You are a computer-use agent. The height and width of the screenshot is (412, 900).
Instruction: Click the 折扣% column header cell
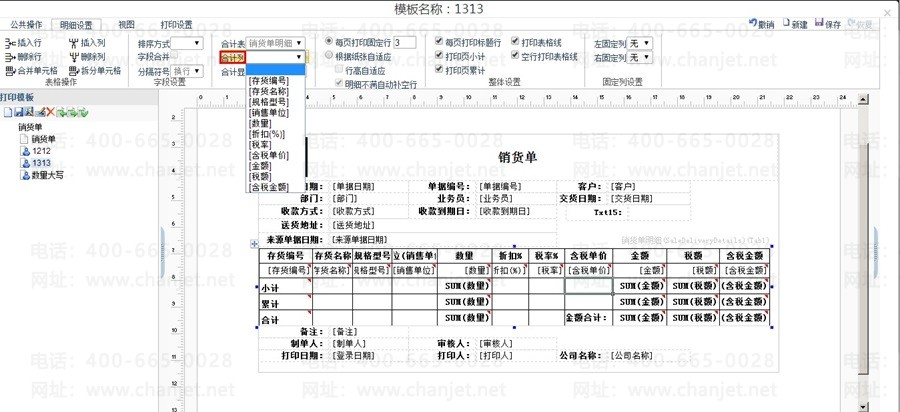[510, 256]
